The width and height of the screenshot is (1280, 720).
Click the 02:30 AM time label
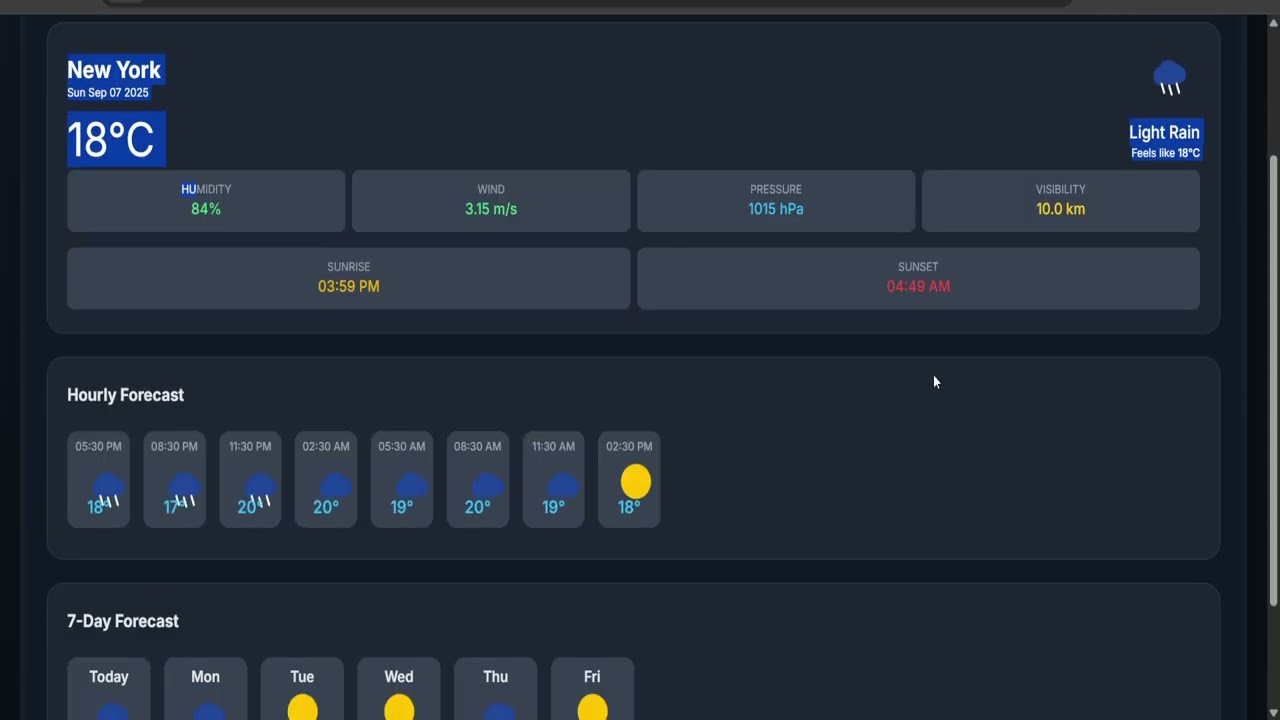pyautogui.click(x=326, y=446)
